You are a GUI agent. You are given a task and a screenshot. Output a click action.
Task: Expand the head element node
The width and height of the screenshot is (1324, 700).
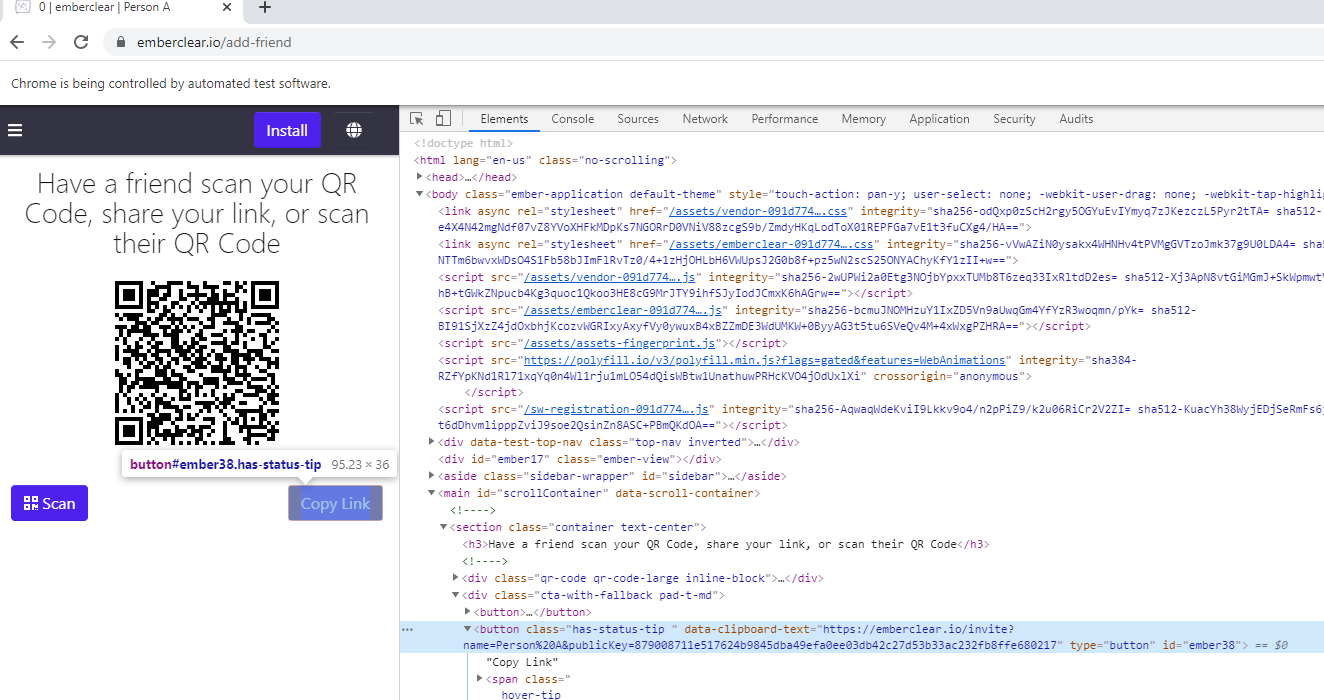pyautogui.click(x=420, y=177)
